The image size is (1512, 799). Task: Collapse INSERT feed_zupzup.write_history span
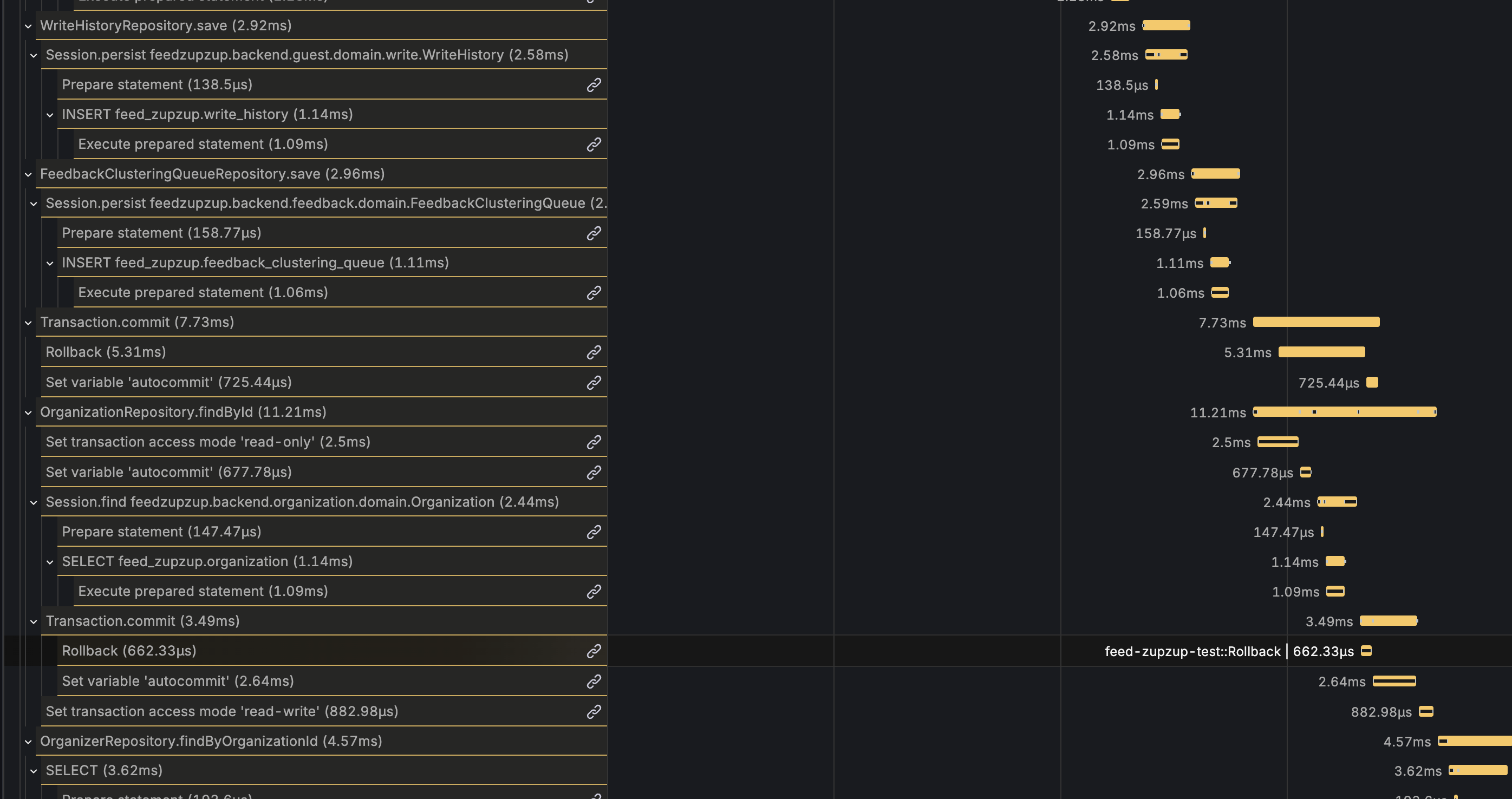coord(50,115)
